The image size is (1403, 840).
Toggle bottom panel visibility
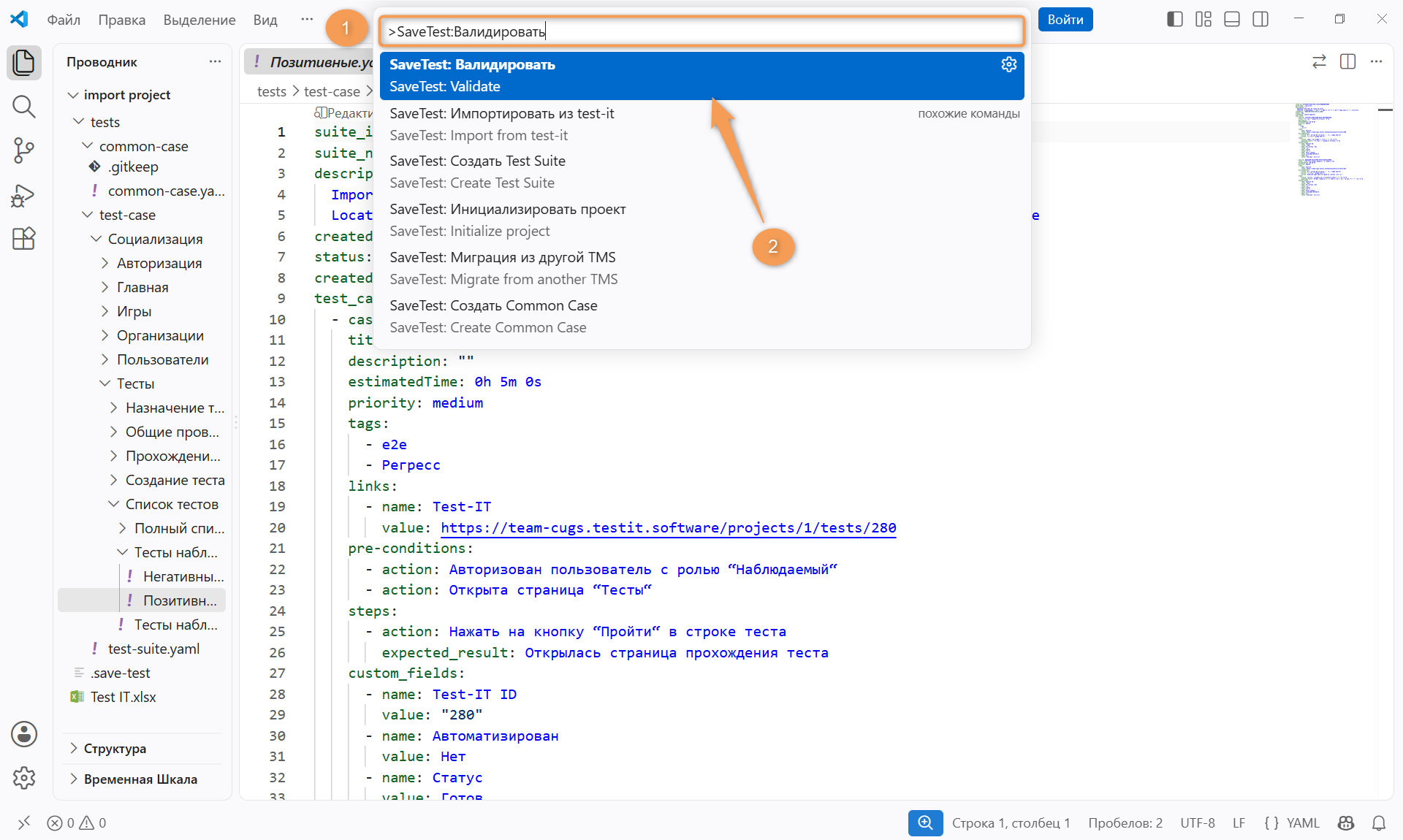click(x=1232, y=19)
